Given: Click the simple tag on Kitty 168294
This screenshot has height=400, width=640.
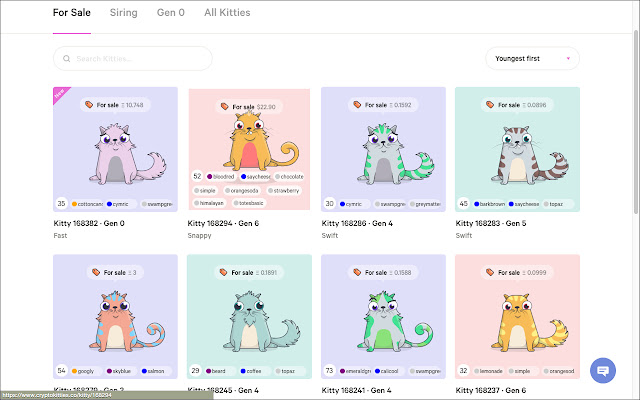Looking at the screenshot, I should click(x=205, y=191).
